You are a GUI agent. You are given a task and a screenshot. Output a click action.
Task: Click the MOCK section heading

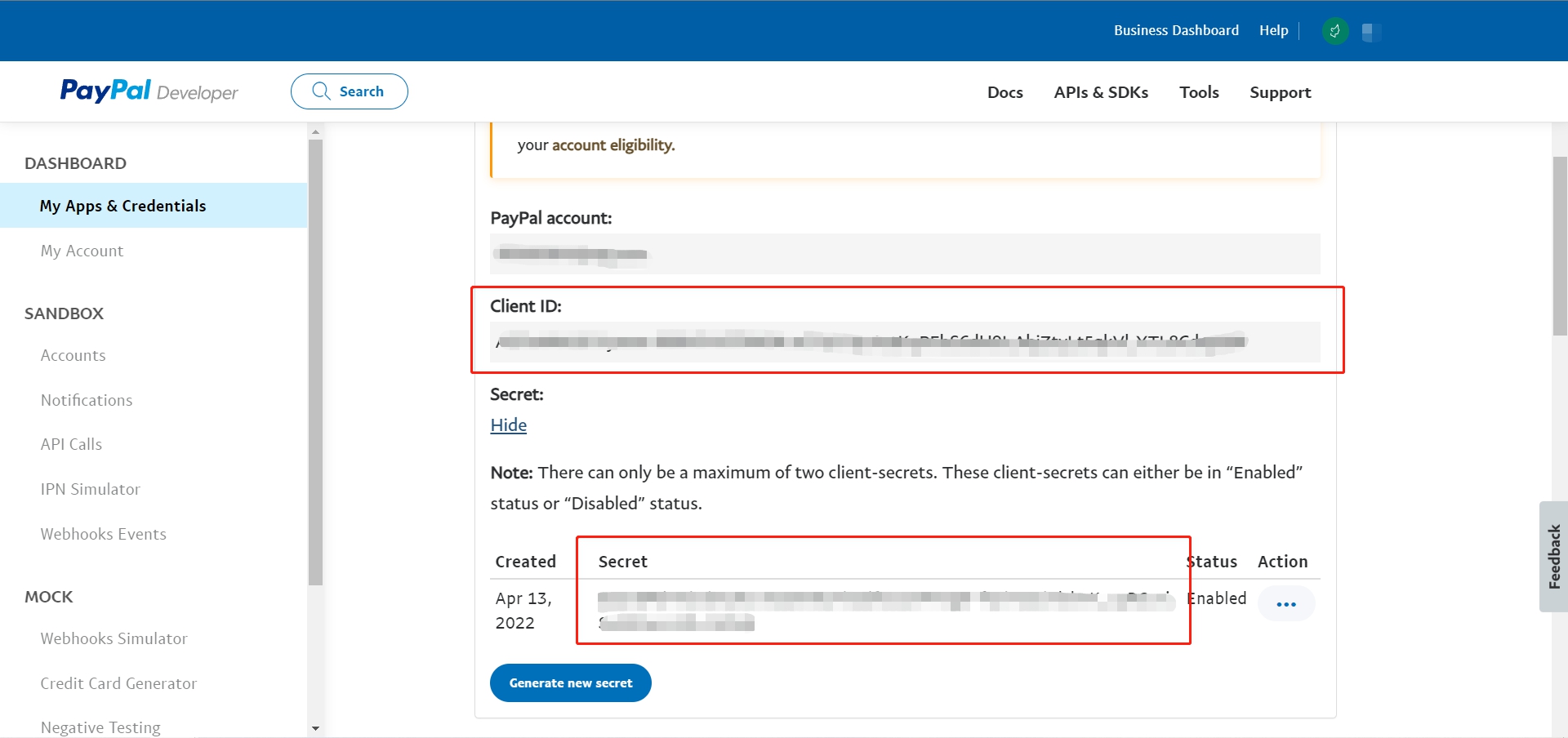pyautogui.click(x=48, y=597)
